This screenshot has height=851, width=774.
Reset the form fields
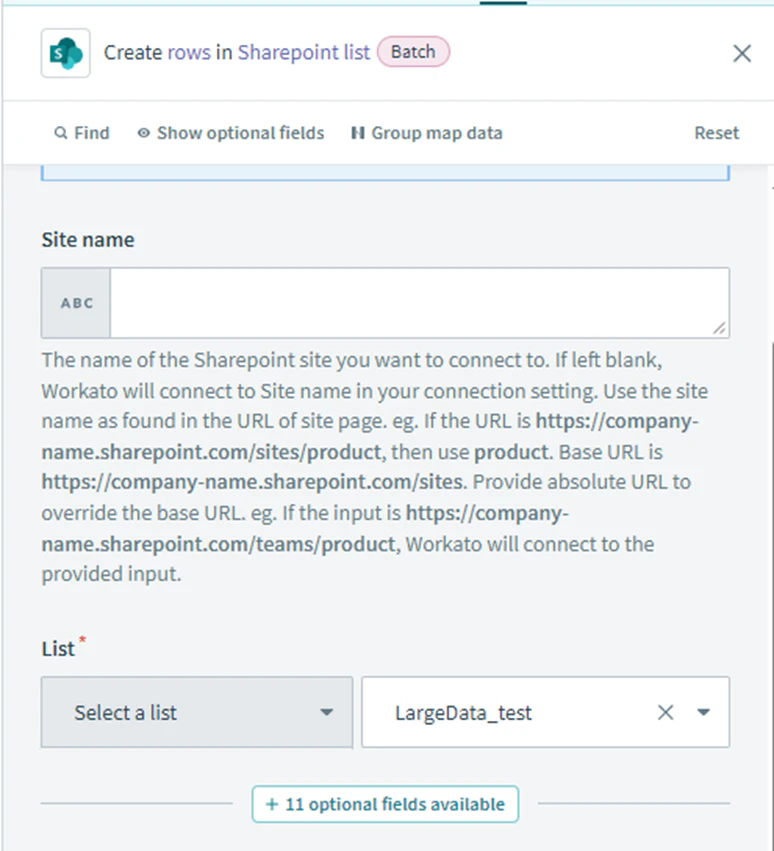(x=716, y=133)
